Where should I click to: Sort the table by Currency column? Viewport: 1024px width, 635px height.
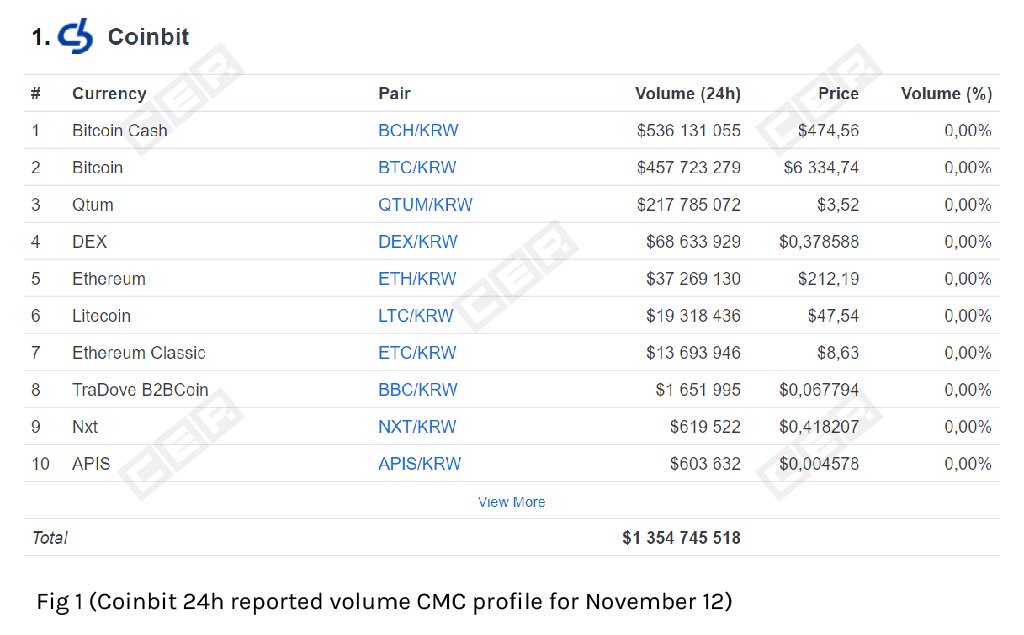coord(108,93)
